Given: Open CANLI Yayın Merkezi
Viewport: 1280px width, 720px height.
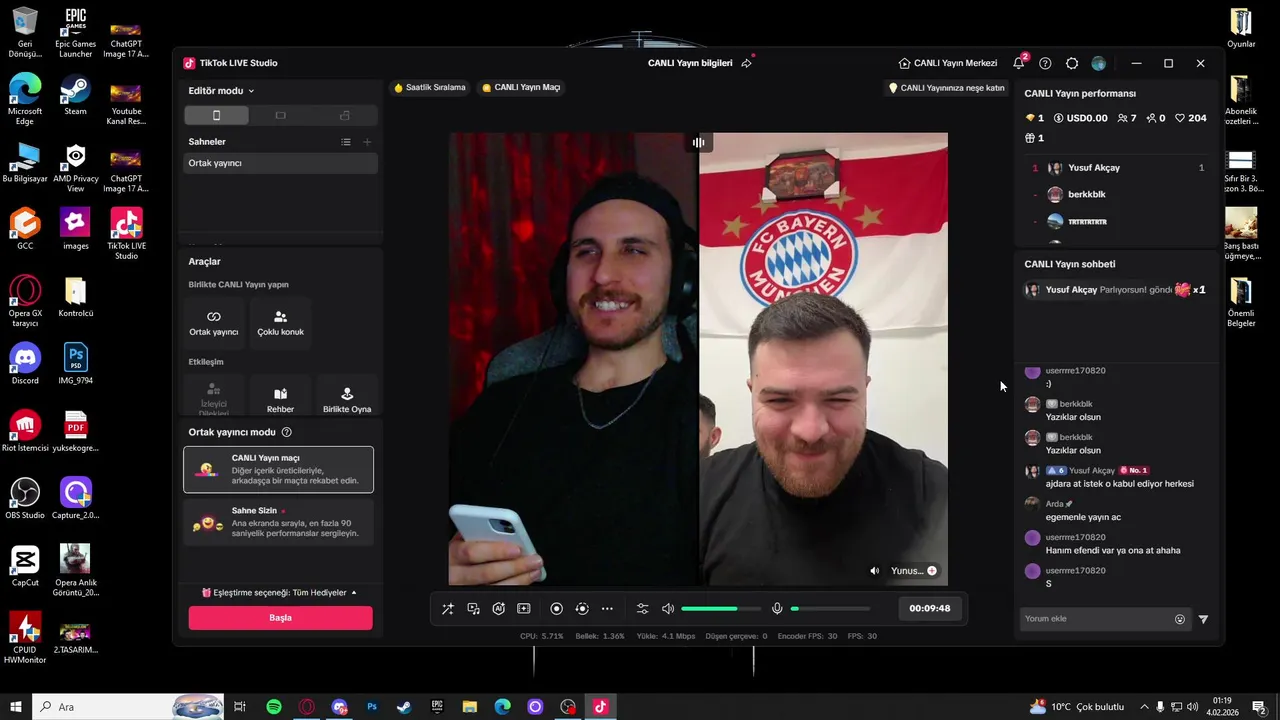Looking at the screenshot, I should [x=947, y=63].
